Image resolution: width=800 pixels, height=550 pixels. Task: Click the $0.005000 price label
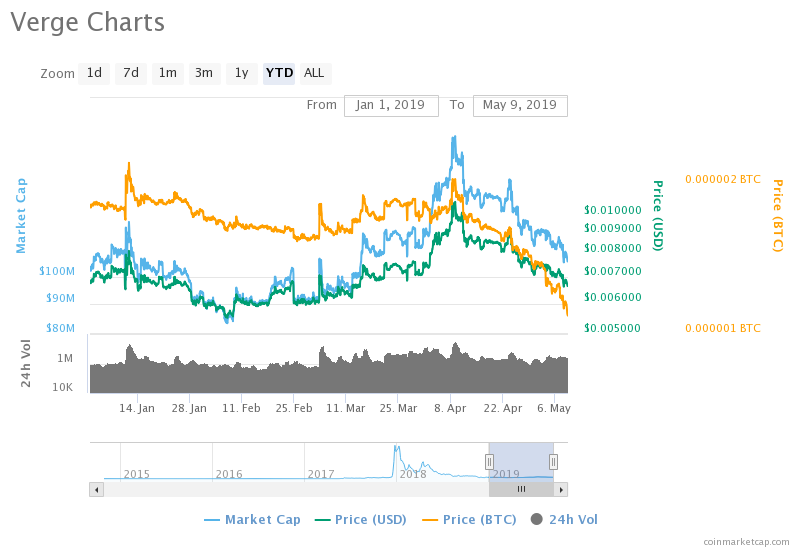pos(612,328)
